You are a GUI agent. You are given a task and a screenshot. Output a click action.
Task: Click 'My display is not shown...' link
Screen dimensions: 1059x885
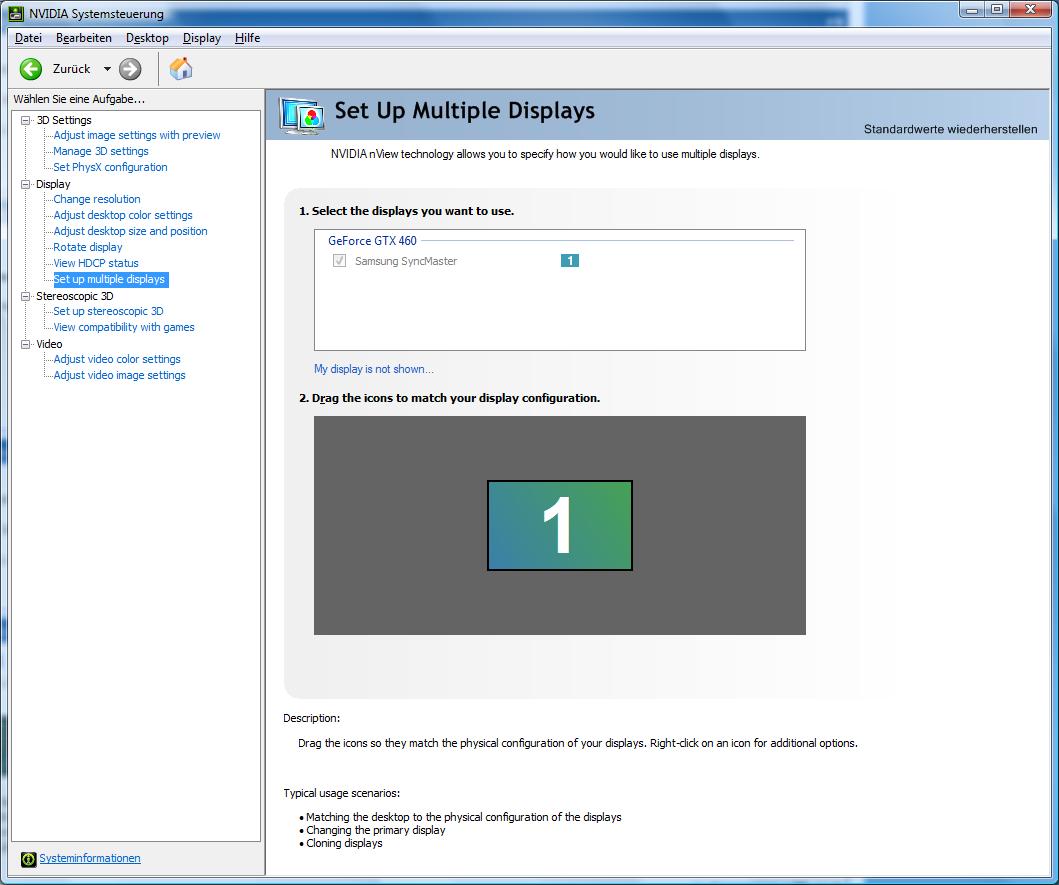(373, 369)
